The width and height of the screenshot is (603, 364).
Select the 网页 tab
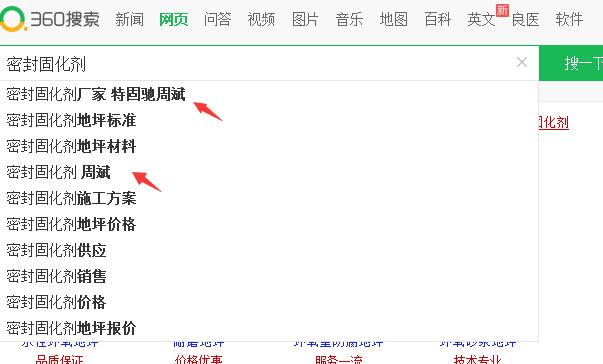click(173, 19)
